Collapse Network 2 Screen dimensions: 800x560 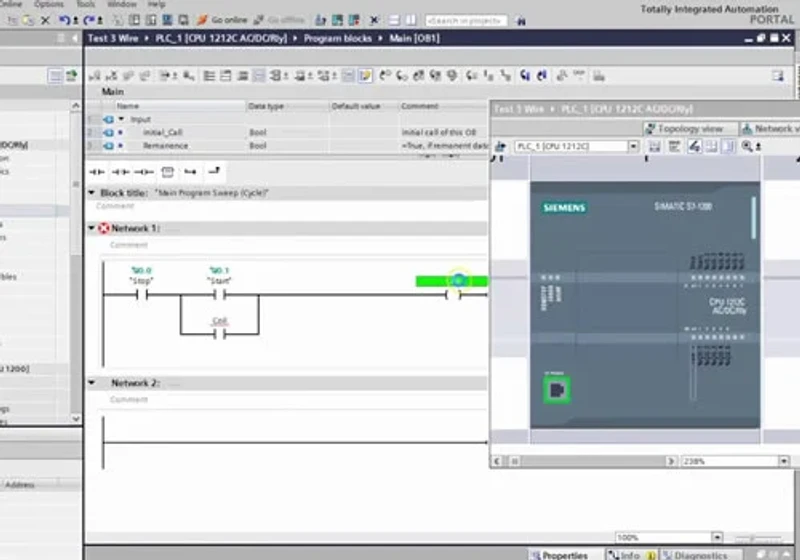(92, 383)
